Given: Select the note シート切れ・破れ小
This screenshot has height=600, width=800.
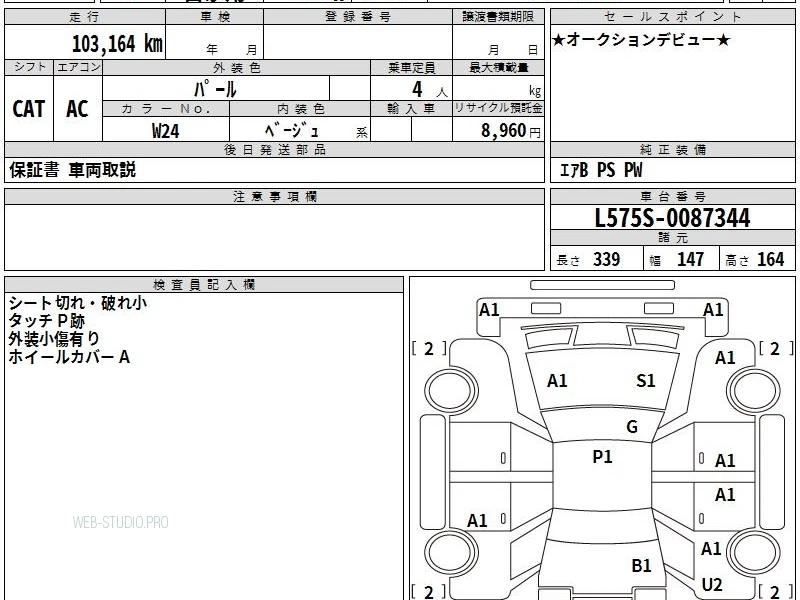Looking at the screenshot, I should pyautogui.click(x=78, y=303).
